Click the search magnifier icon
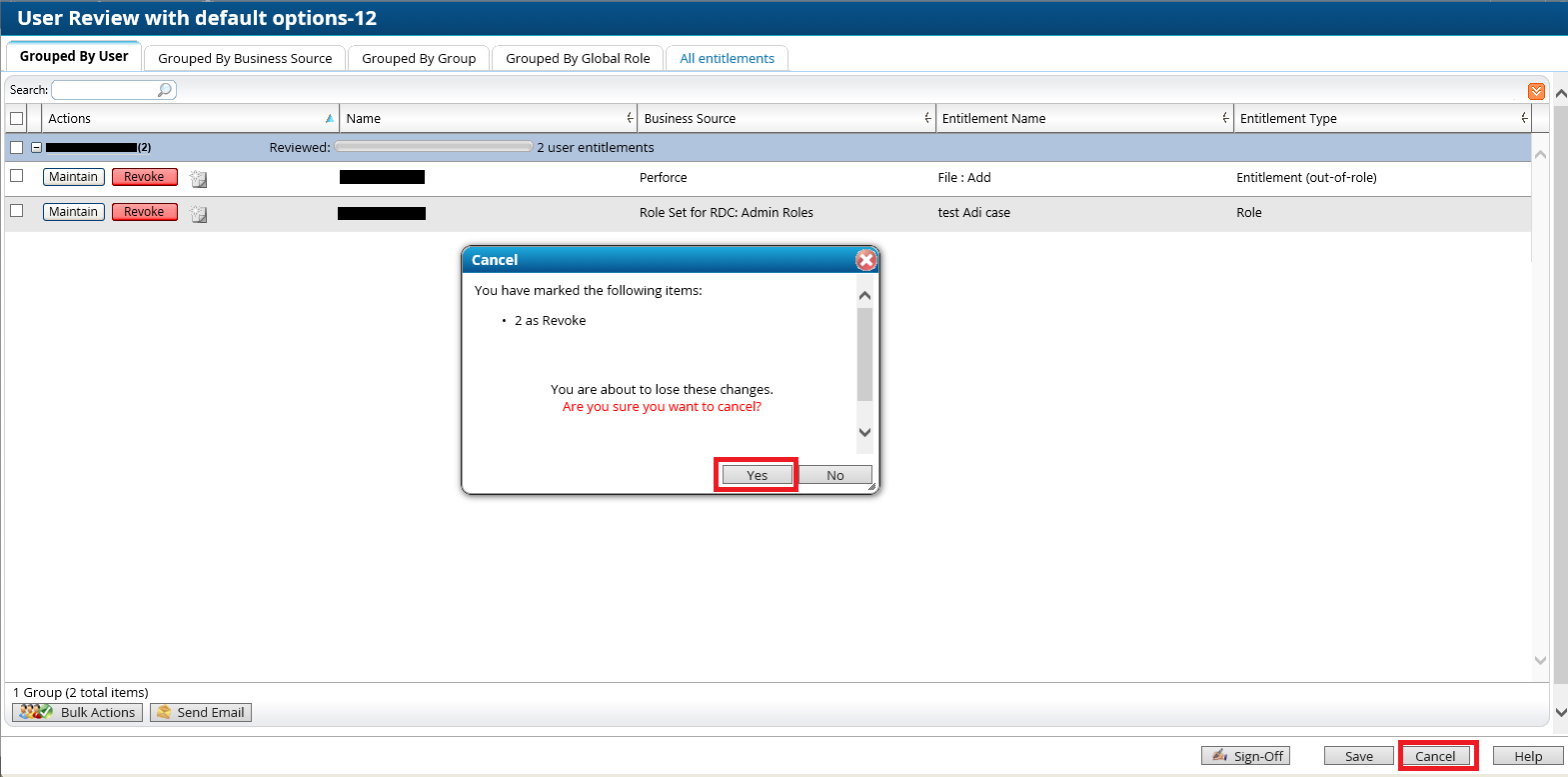The width and height of the screenshot is (1568, 777). click(x=165, y=90)
